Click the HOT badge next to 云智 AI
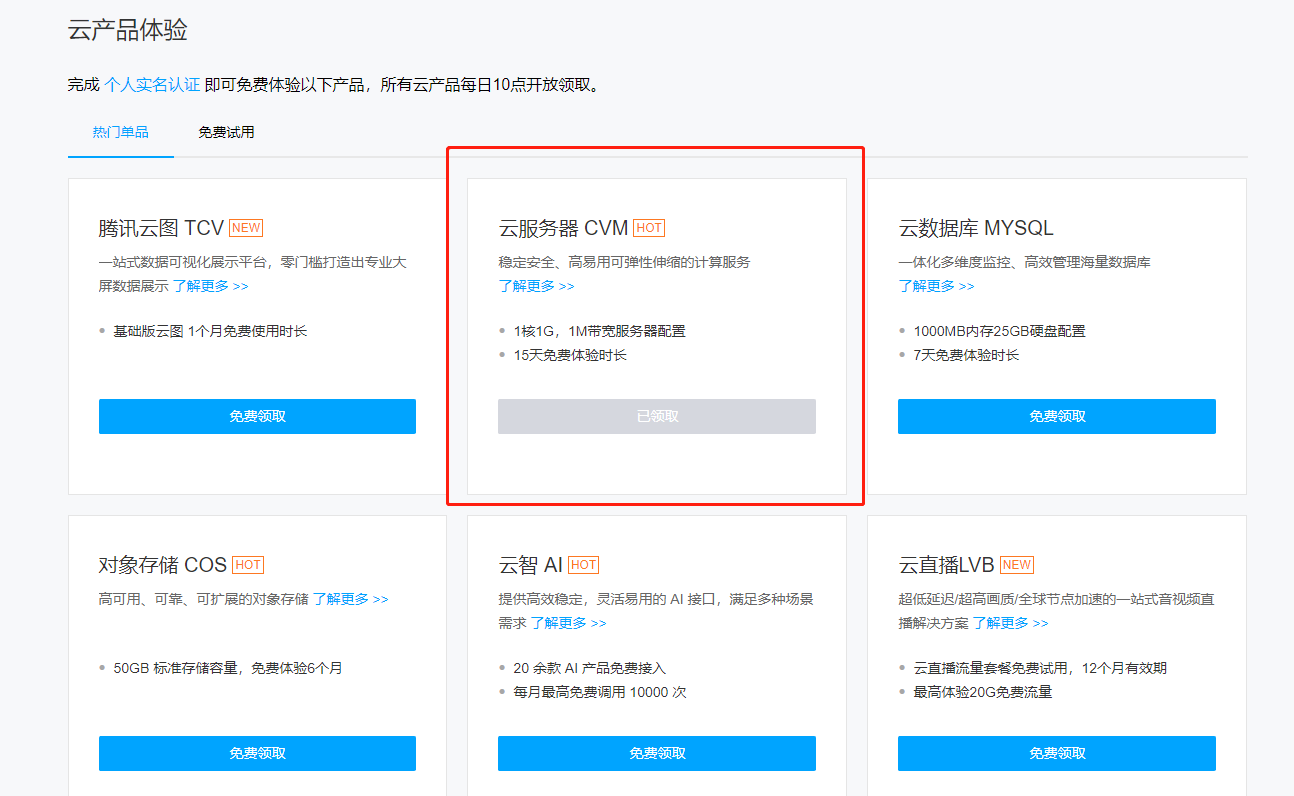 pos(583,564)
